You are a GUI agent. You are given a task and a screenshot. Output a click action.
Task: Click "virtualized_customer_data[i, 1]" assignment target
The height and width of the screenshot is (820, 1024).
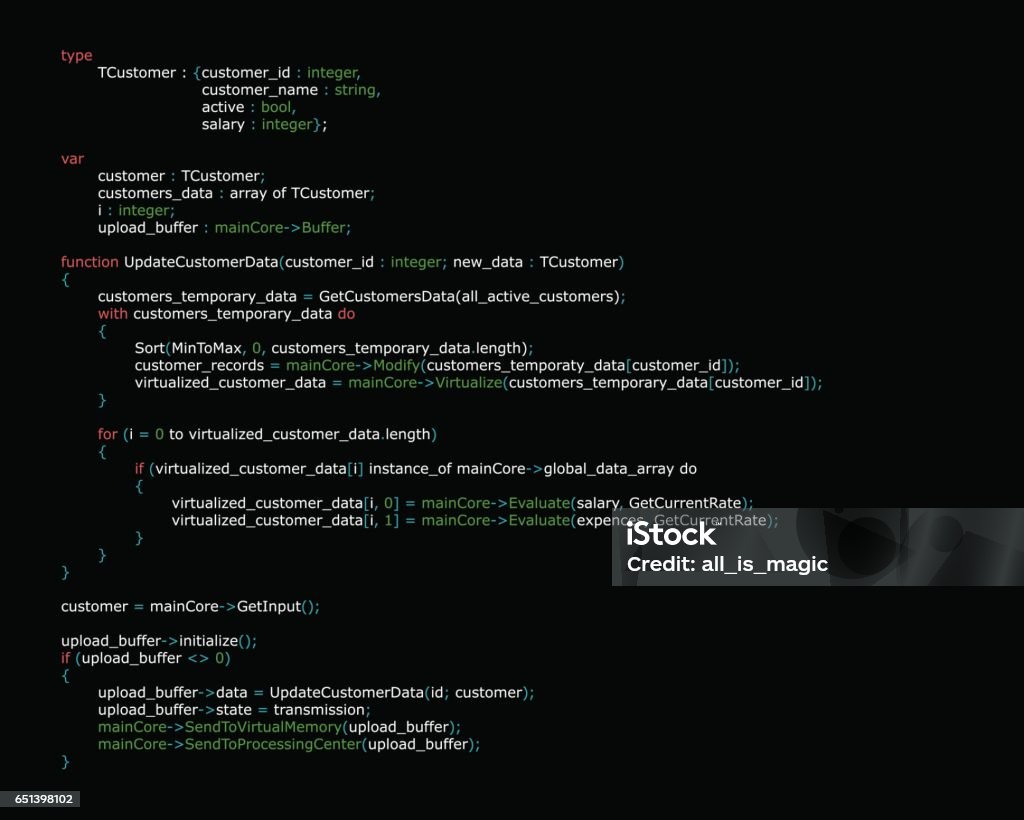[285, 520]
